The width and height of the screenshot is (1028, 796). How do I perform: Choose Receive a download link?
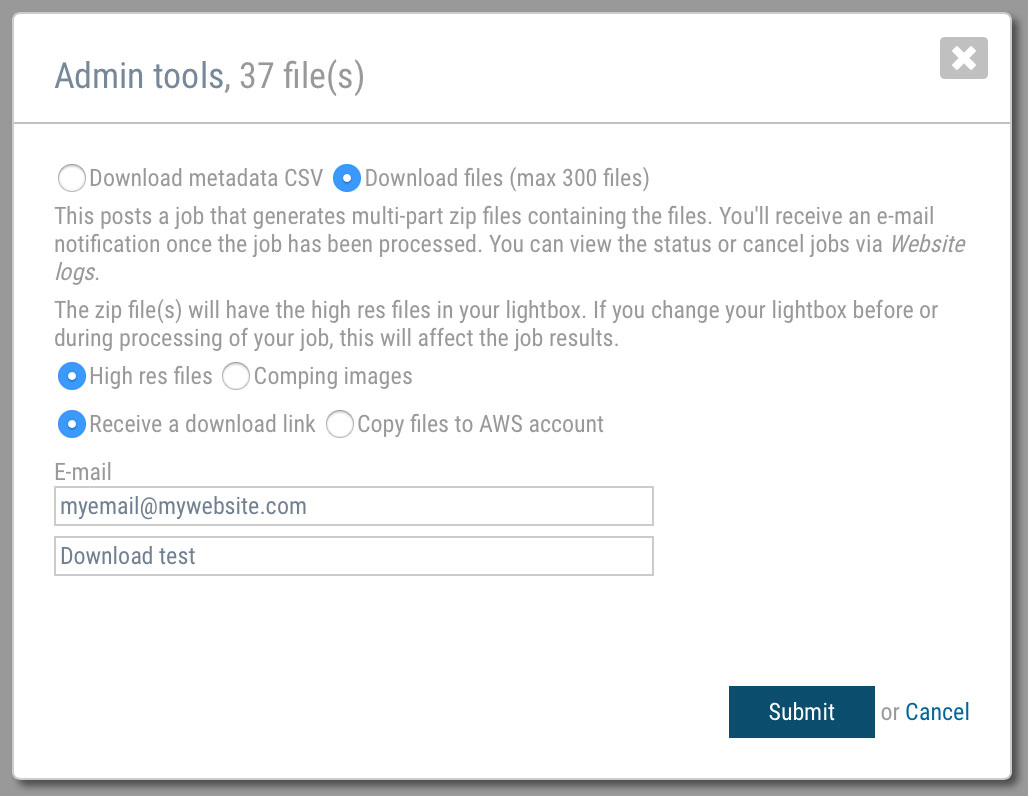pyautogui.click(x=72, y=424)
